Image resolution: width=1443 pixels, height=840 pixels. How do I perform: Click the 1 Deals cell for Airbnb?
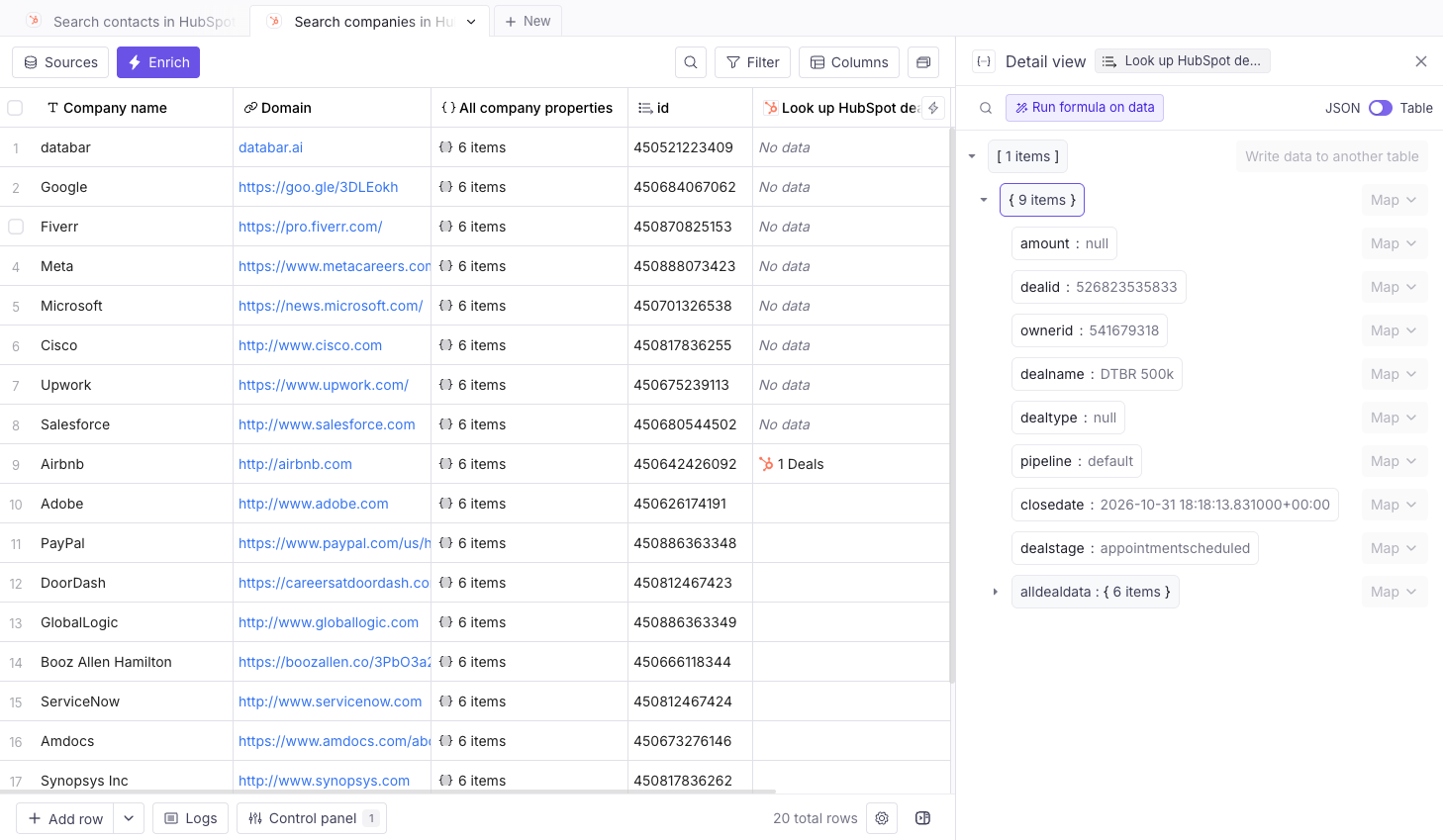pyautogui.click(x=851, y=464)
